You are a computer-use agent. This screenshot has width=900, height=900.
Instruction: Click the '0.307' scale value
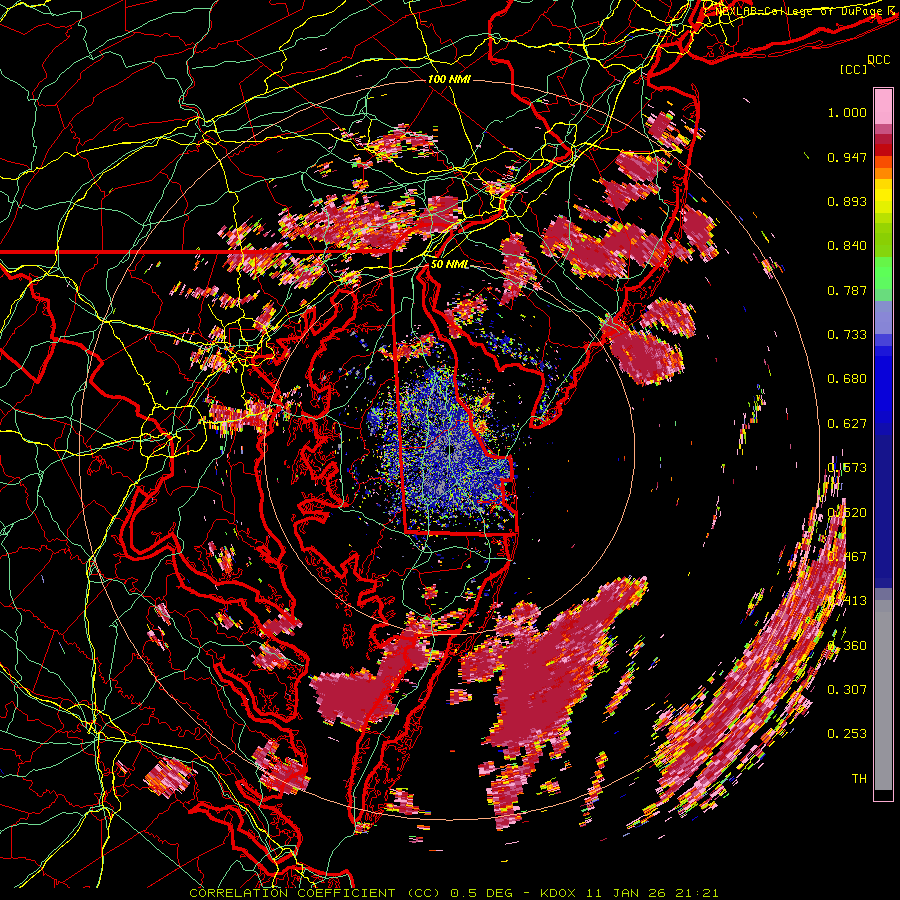[847, 690]
